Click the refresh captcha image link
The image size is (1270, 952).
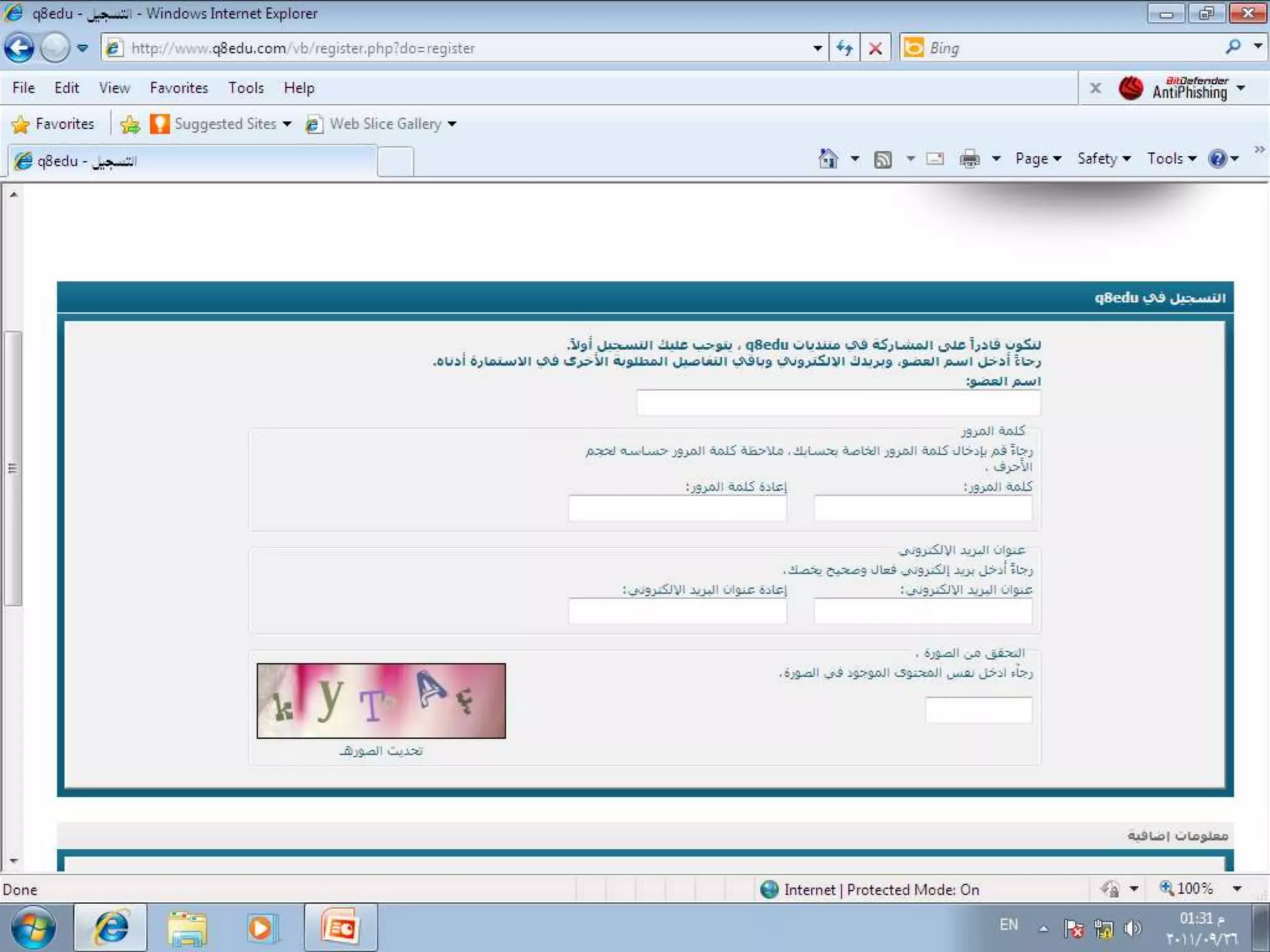[x=381, y=751]
